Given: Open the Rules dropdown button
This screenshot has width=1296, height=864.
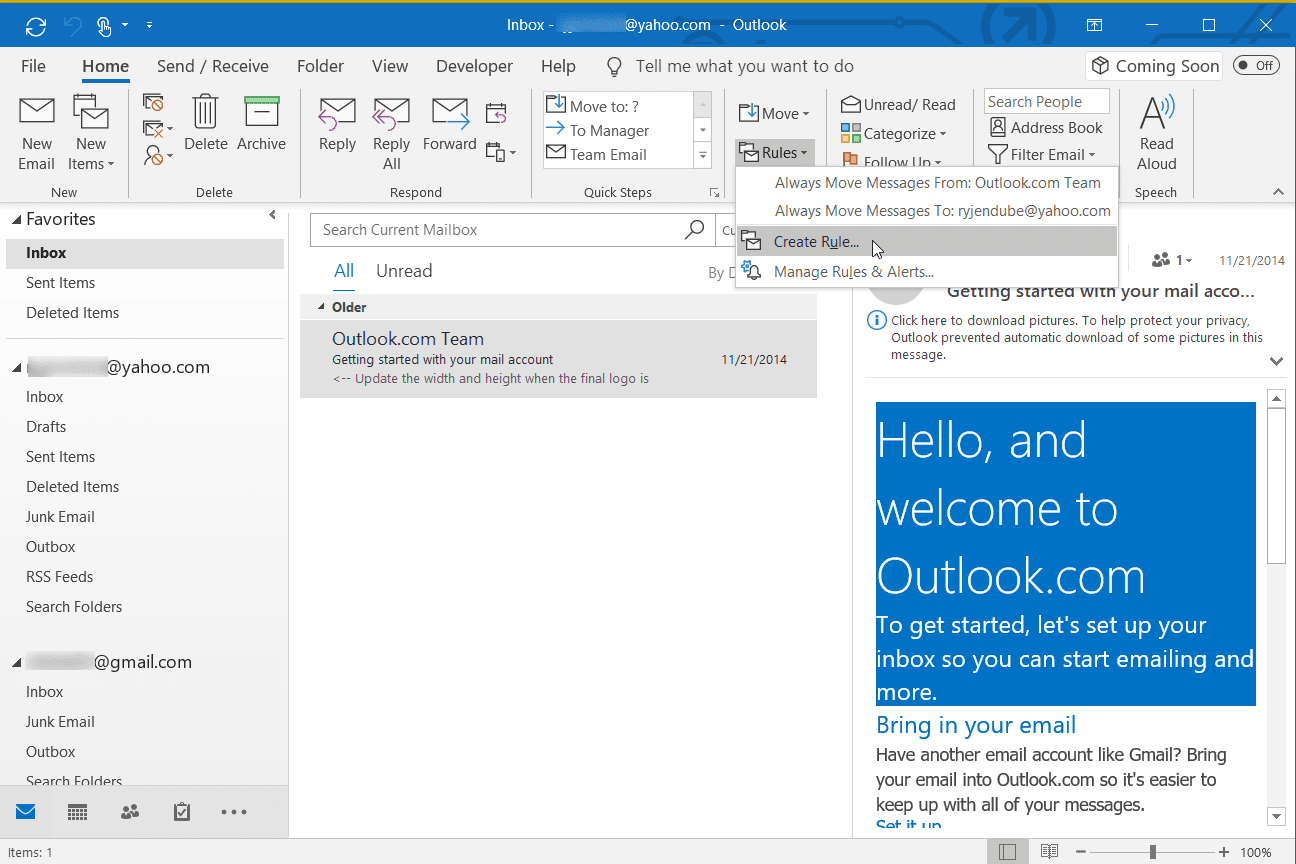Looking at the screenshot, I should 774,152.
